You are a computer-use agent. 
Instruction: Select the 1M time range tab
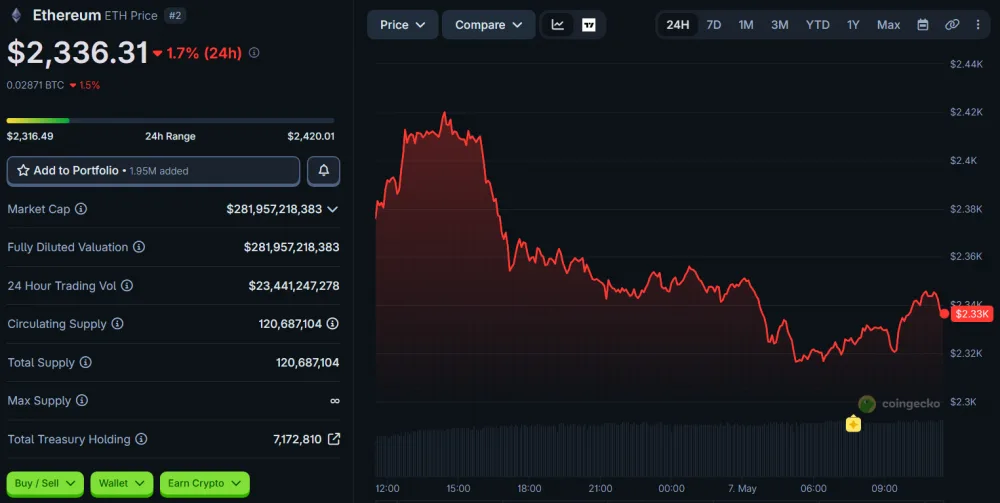[746, 25]
